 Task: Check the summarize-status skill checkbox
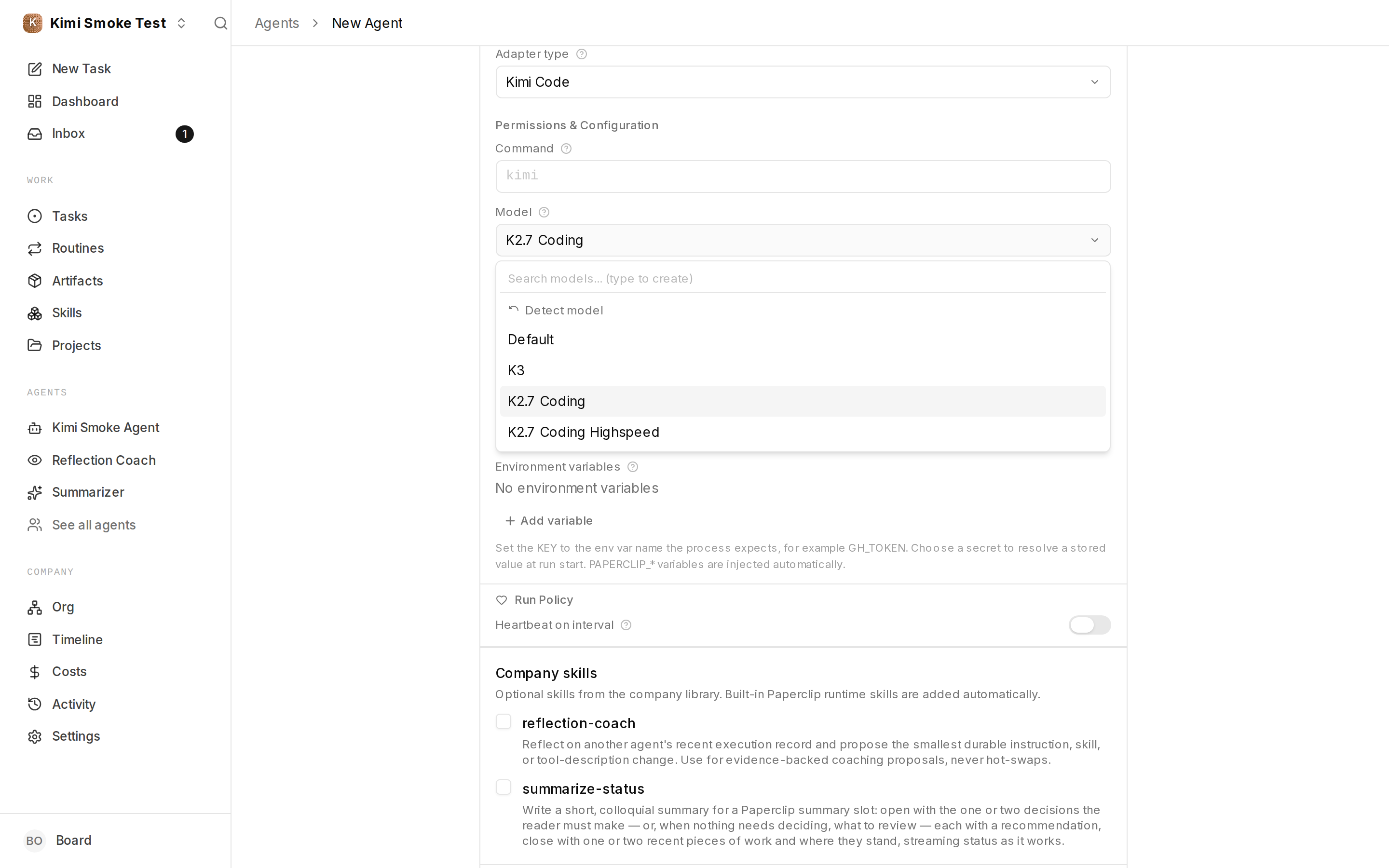click(x=504, y=787)
